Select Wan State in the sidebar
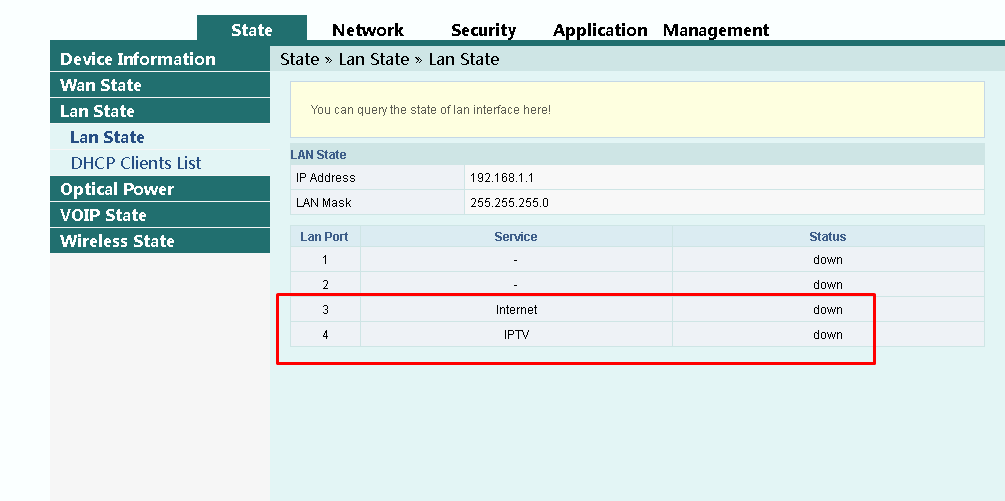The height and width of the screenshot is (501, 1005). pyautogui.click(x=100, y=85)
